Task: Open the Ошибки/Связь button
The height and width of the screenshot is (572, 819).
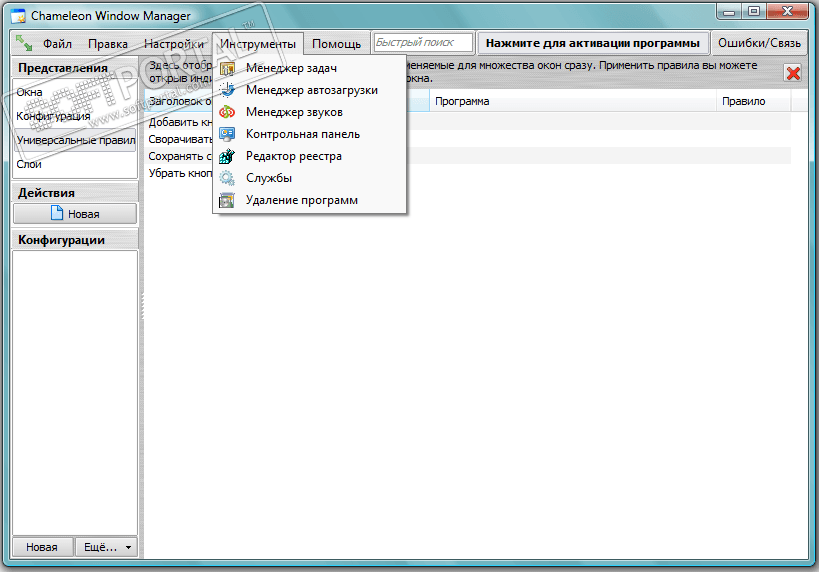Action: 759,43
